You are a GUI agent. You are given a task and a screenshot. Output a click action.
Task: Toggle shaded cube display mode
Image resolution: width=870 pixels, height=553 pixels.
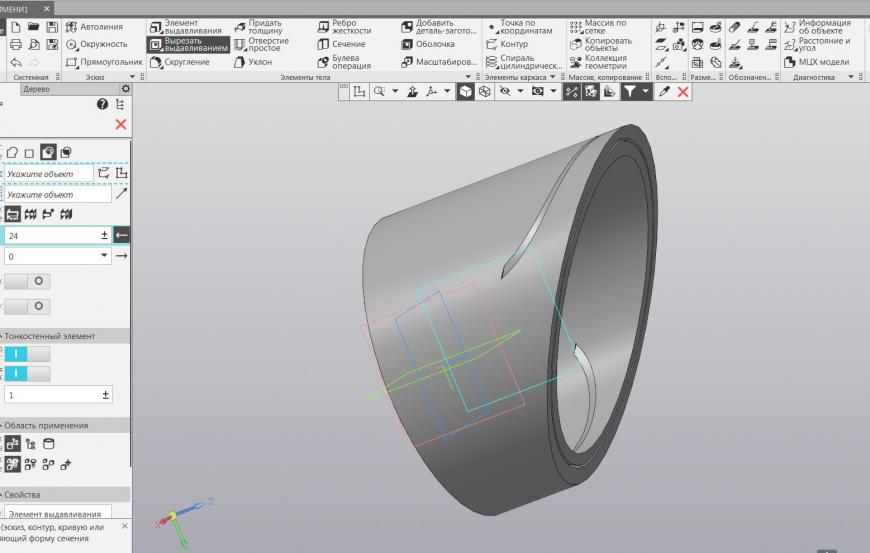pyautogui.click(x=466, y=92)
